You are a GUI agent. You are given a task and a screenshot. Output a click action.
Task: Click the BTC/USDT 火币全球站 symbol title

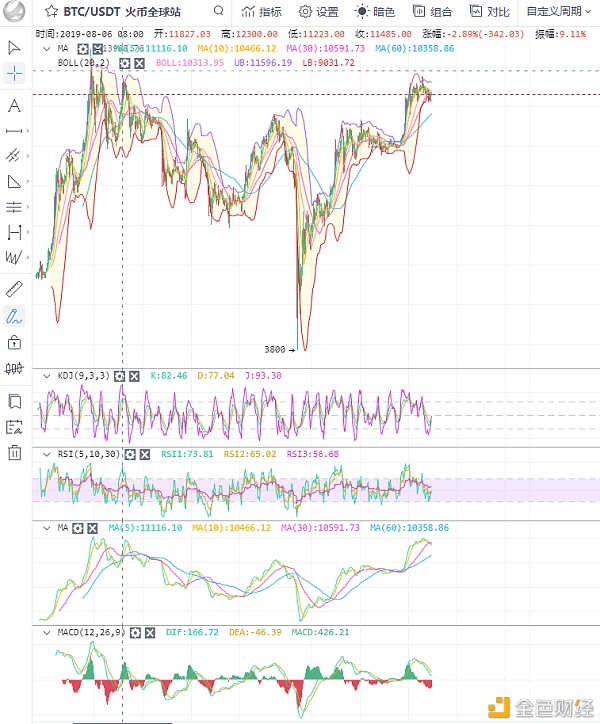click(x=122, y=12)
